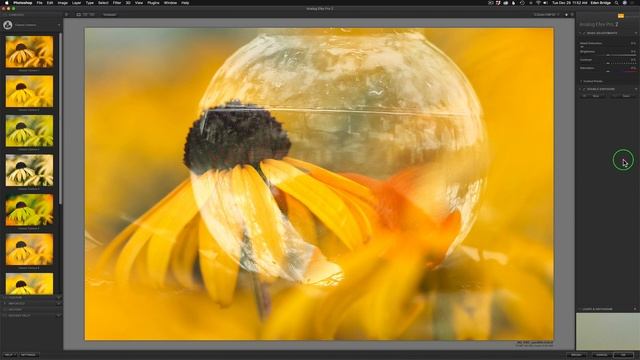Click the OK button to apply filter

624,355
